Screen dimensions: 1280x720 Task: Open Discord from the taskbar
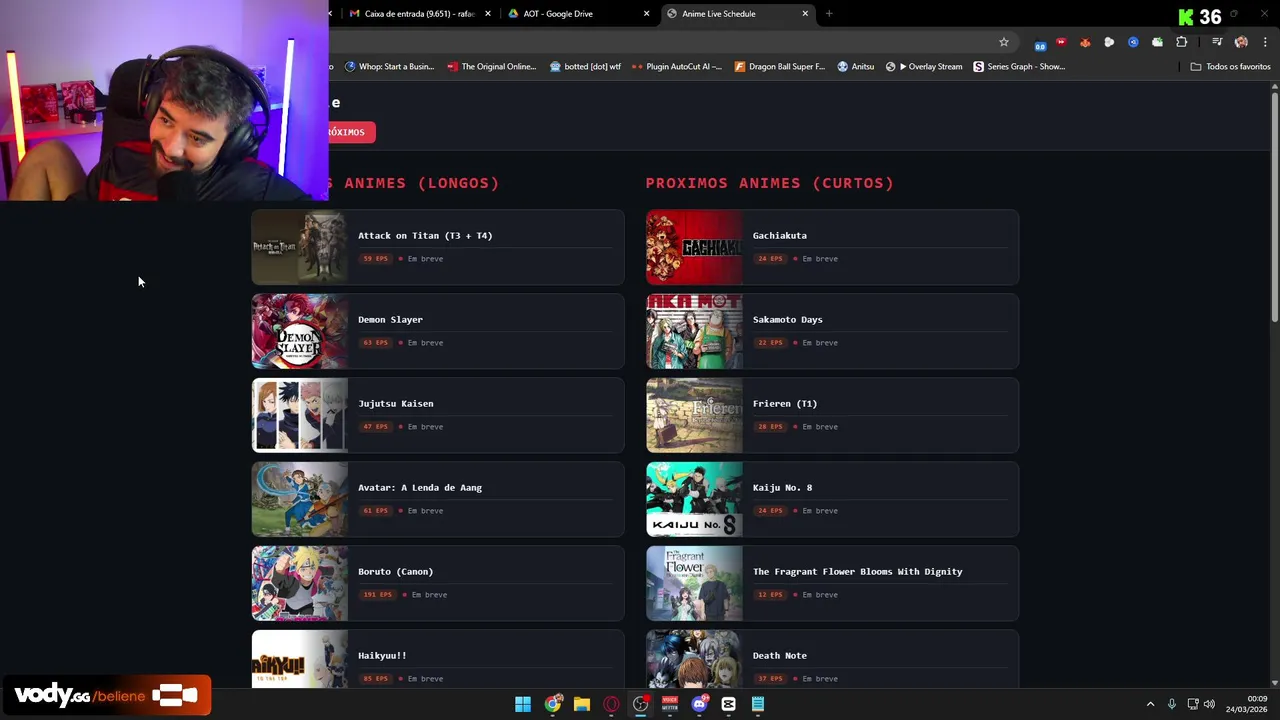click(x=699, y=704)
